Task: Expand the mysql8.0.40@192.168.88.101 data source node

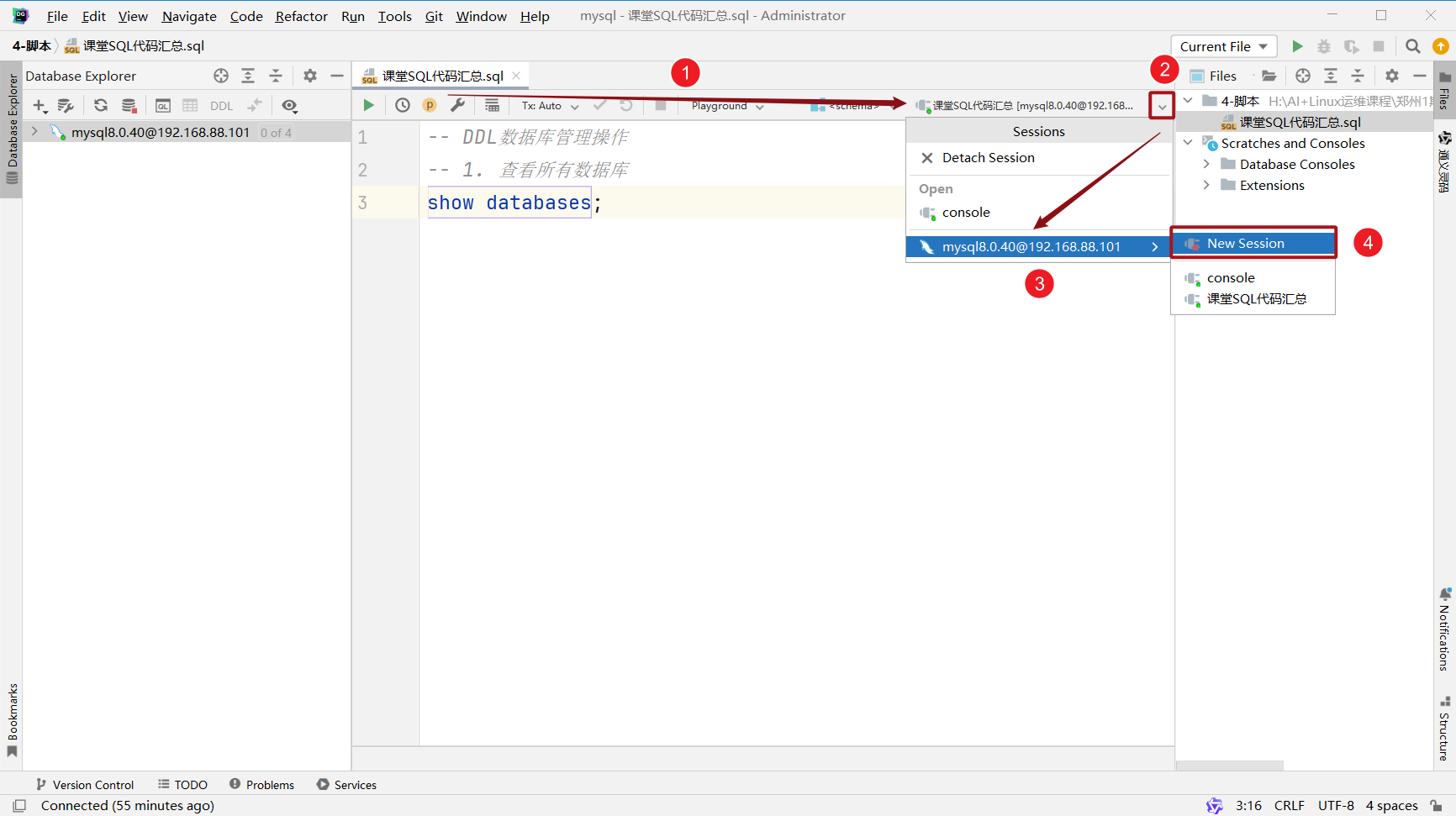Action: pyautogui.click(x=34, y=132)
